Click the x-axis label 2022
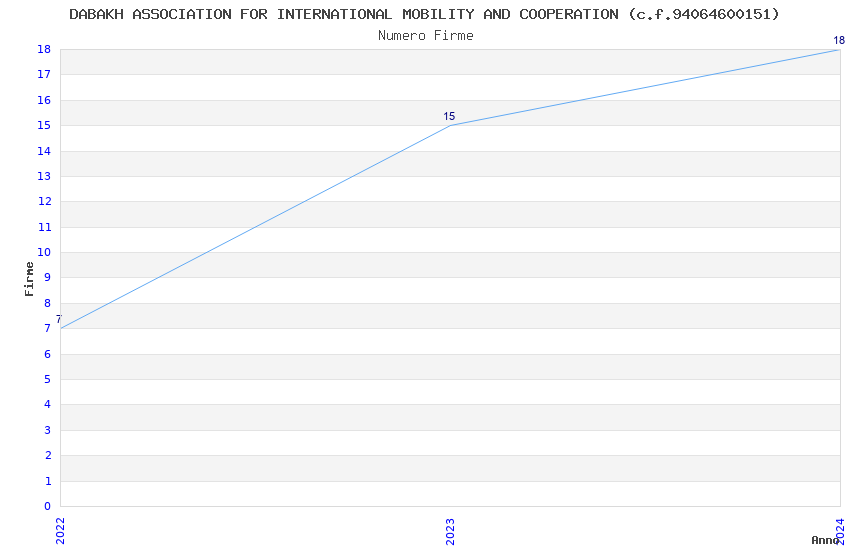This screenshot has height=550, width=850. [60, 531]
